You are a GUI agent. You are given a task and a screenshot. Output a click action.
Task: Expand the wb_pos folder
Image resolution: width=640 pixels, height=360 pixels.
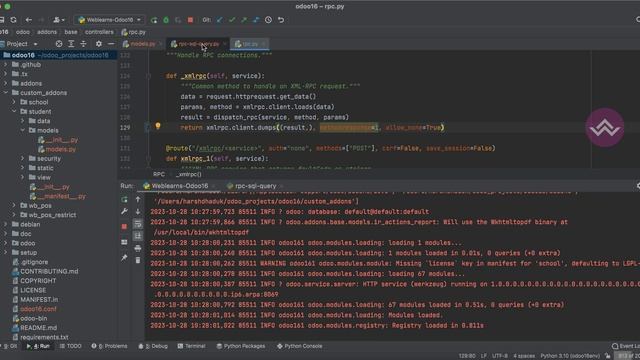point(14,205)
